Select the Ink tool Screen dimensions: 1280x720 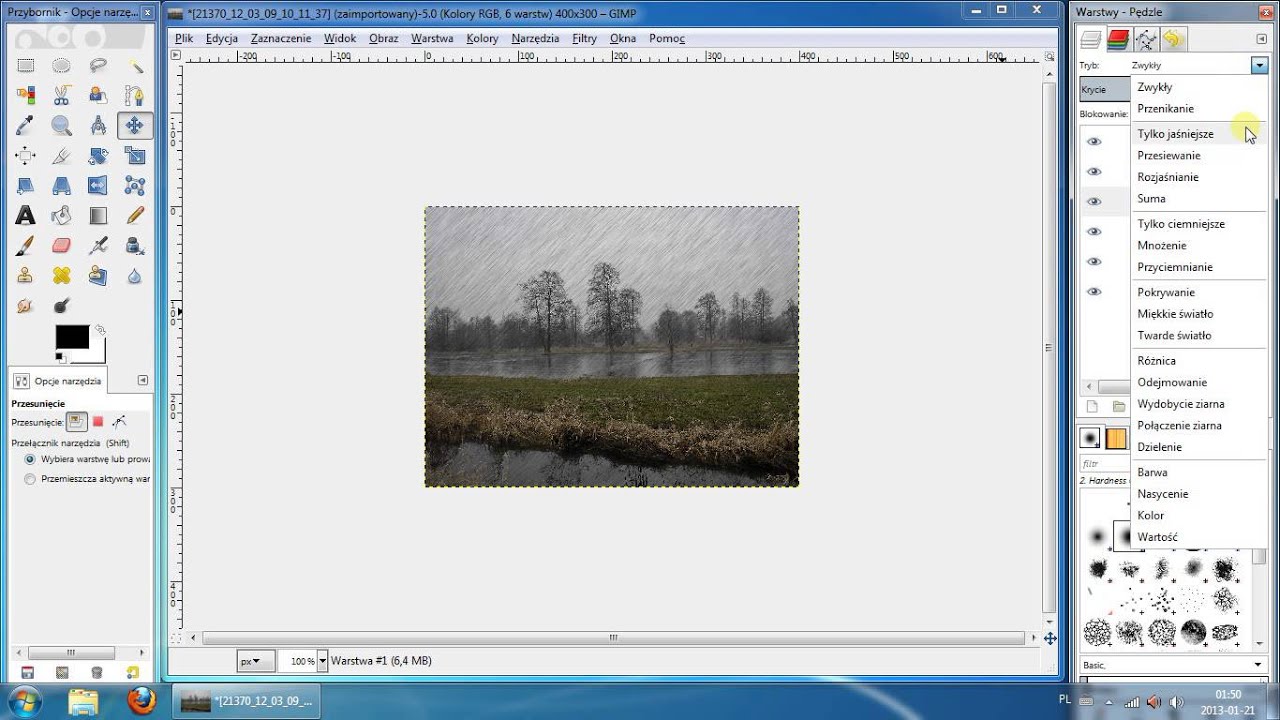click(135, 246)
